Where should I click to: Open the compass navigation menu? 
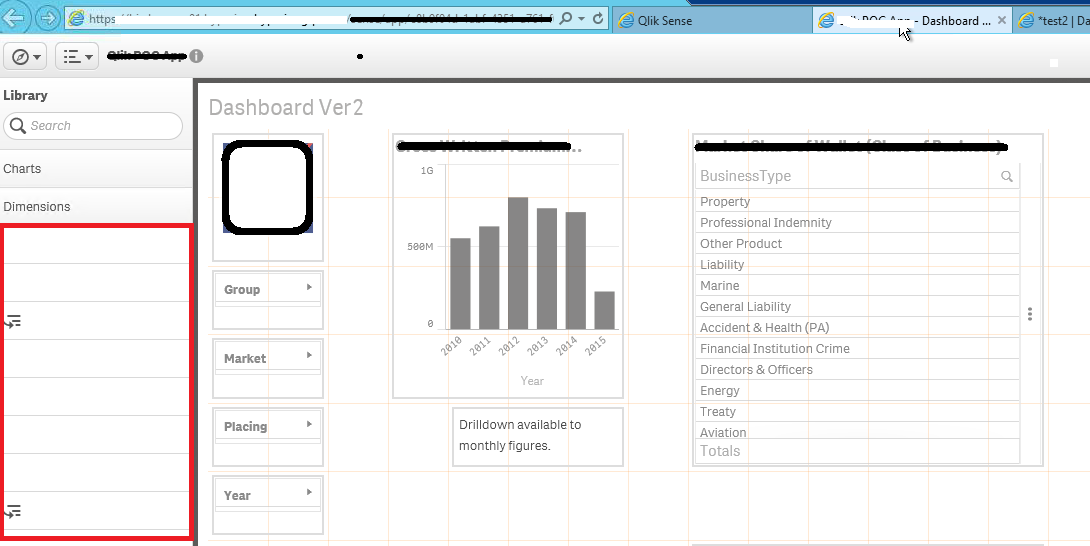click(x=25, y=56)
